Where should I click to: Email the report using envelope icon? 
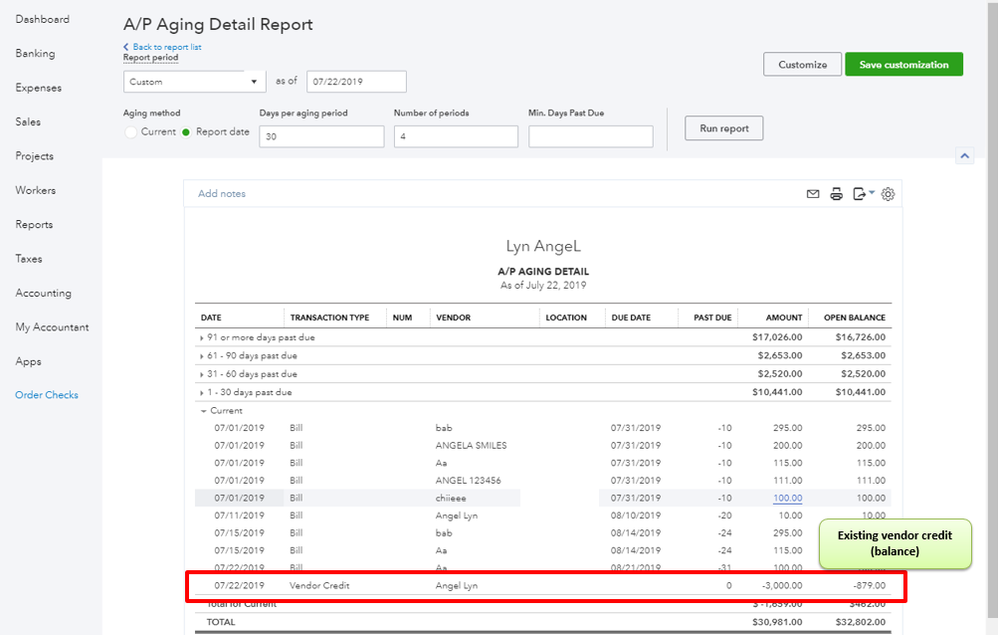pyautogui.click(x=813, y=194)
